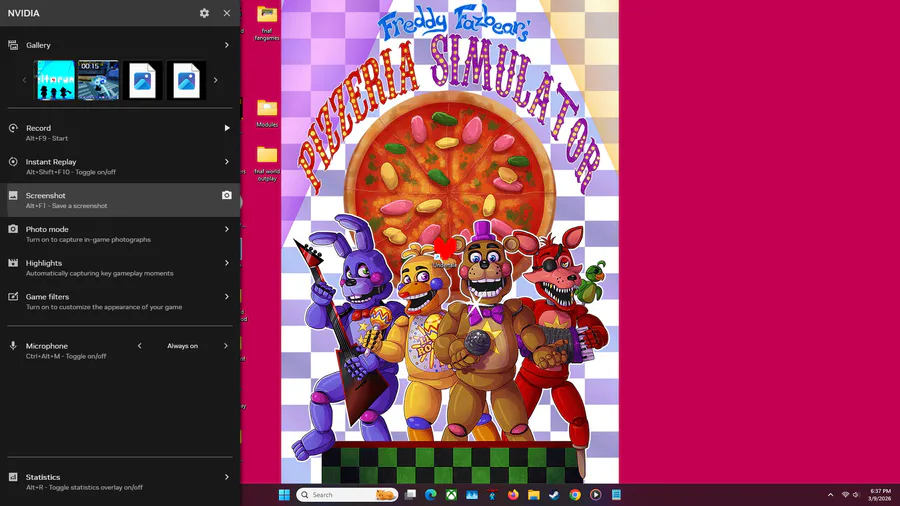Click the Microphone icon
This screenshot has height=506, width=900.
pyautogui.click(x=13, y=346)
